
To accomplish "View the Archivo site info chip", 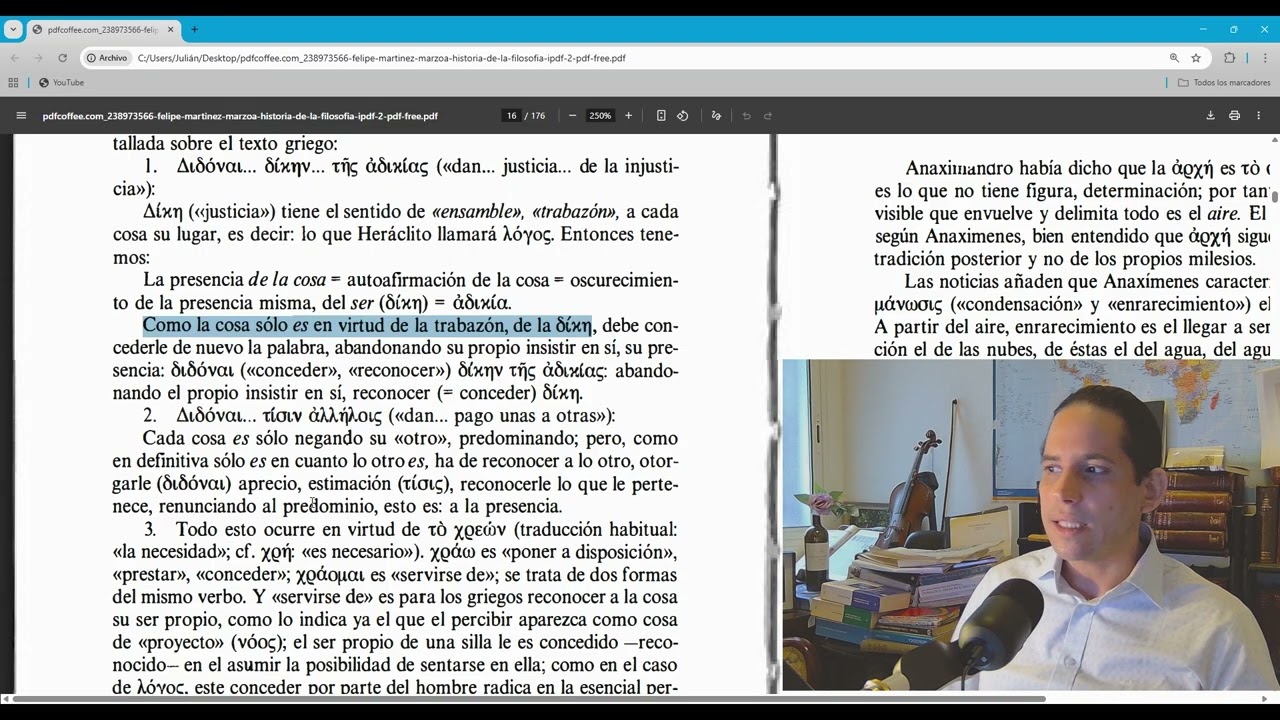I will point(107,58).
